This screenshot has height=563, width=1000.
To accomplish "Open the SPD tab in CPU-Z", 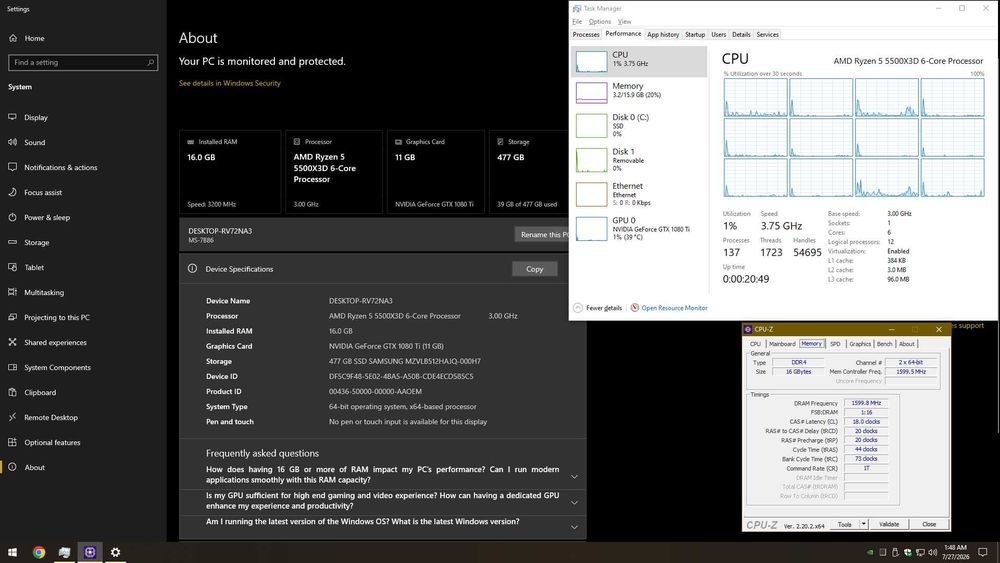I will point(835,344).
